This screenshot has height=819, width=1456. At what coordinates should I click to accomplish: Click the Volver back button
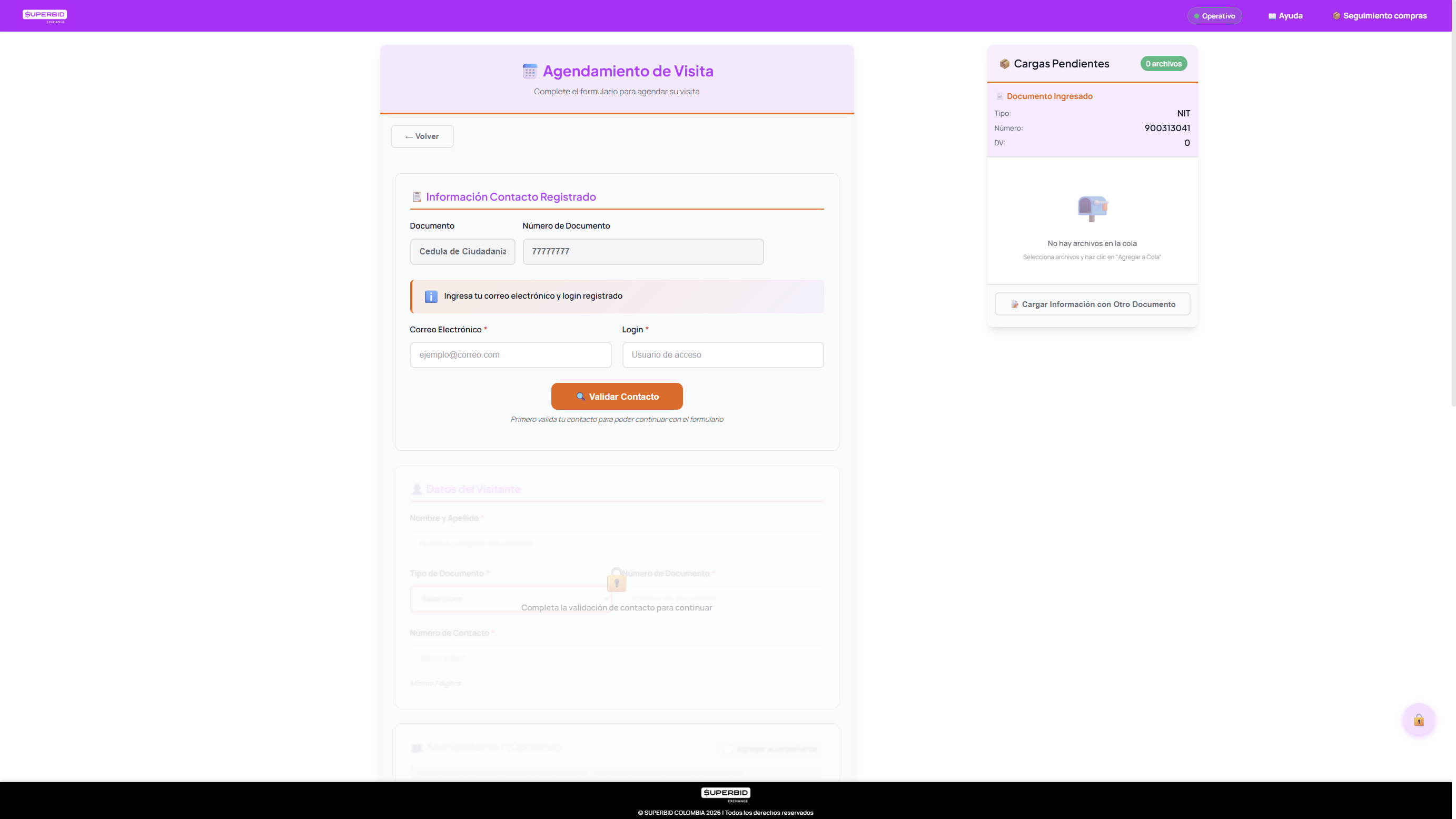[x=422, y=136]
